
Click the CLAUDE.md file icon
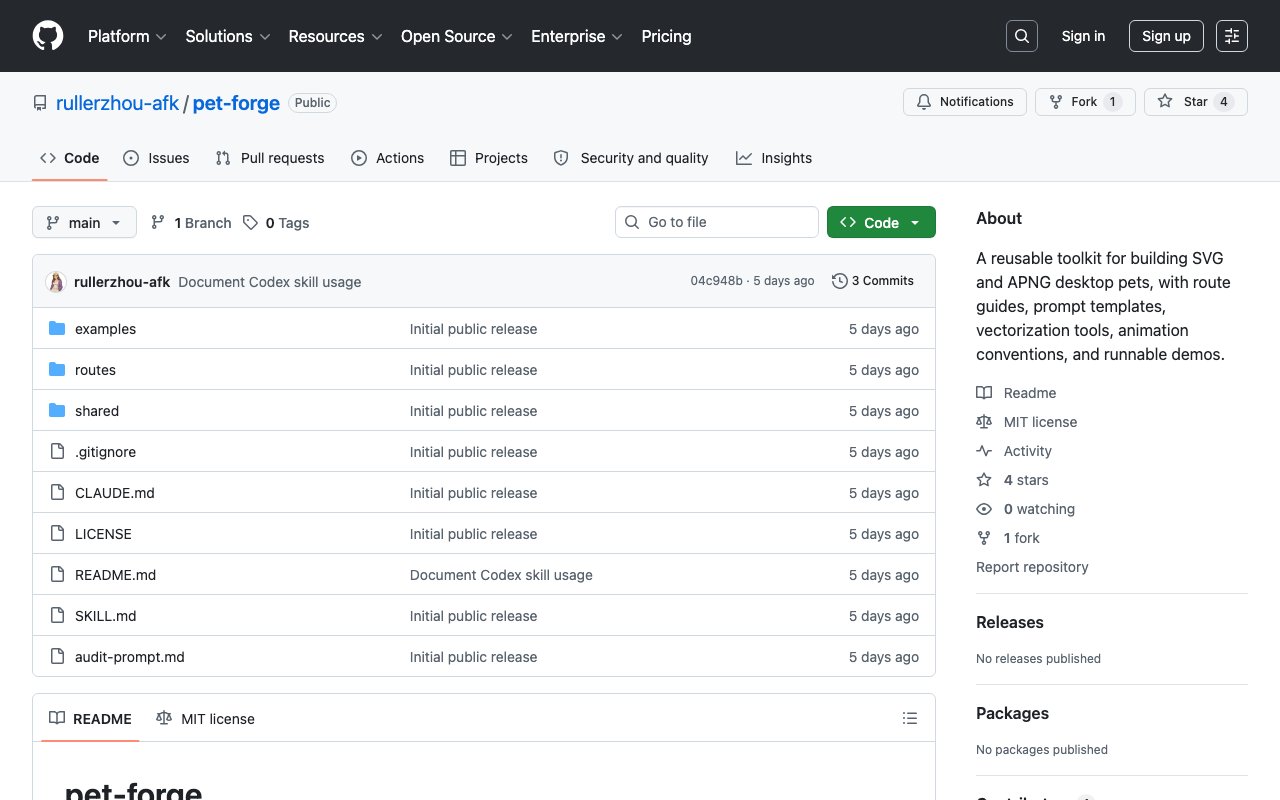click(x=57, y=493)
